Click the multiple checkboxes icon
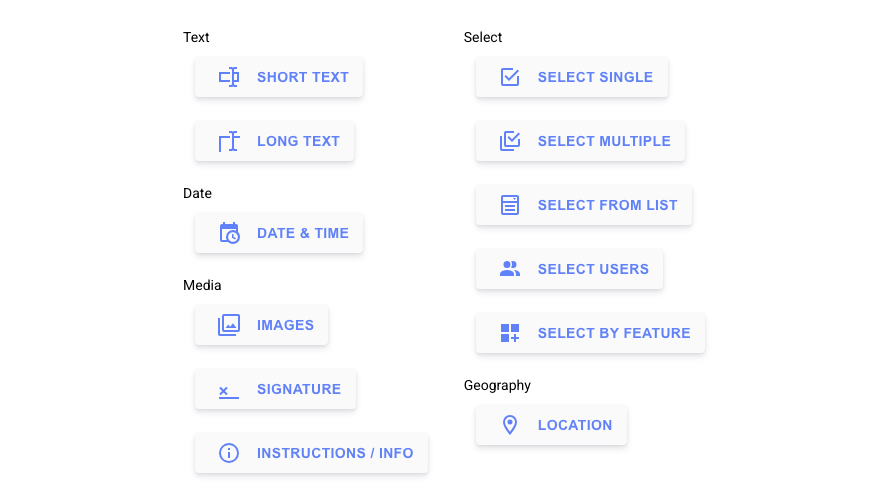 [510, 141]
